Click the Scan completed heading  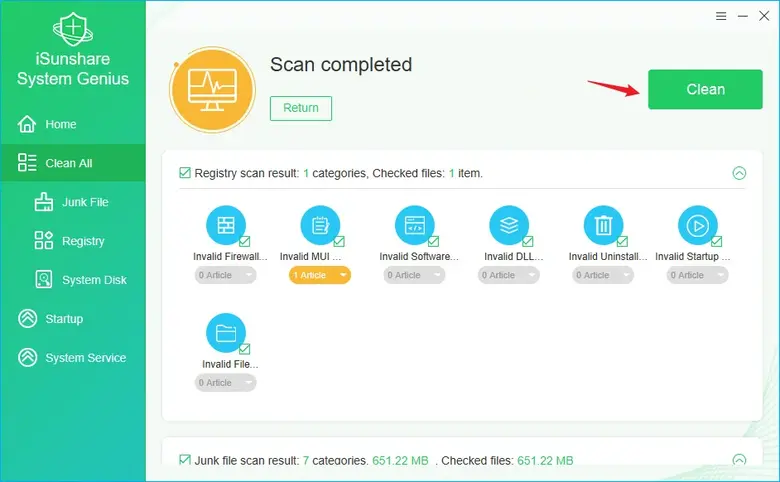click(341, 65)
